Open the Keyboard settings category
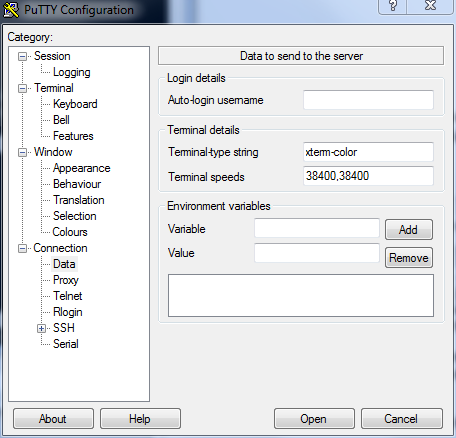 [x=75, y=104]
